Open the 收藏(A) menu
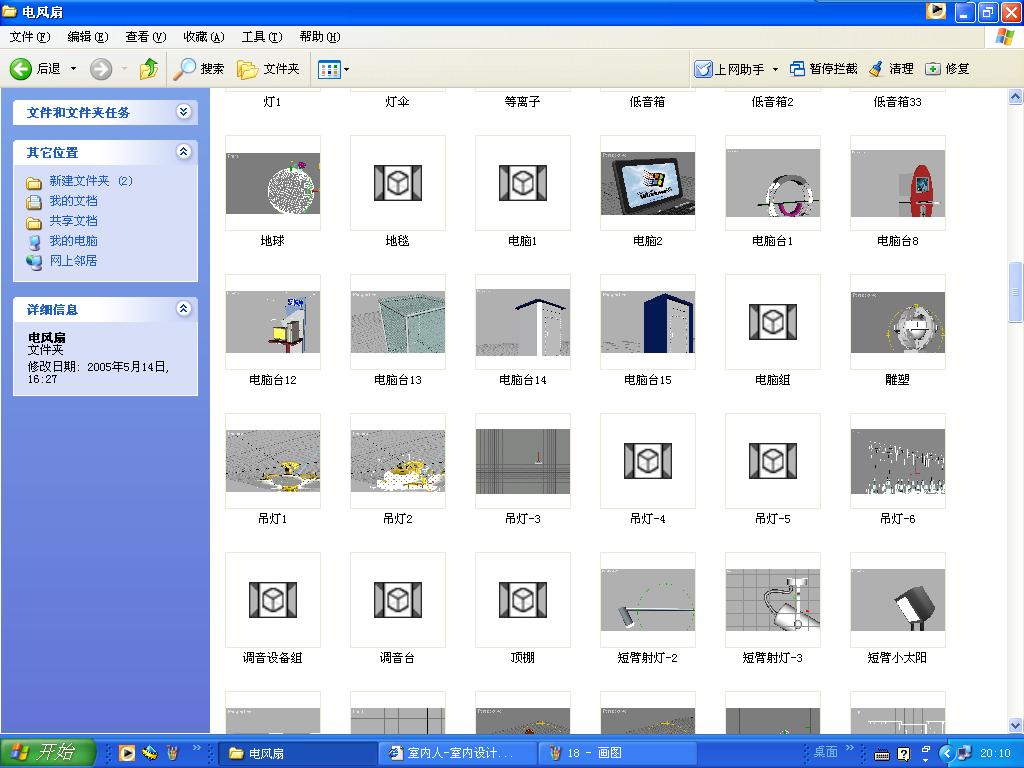Image resolution: width=1024 pixels, height=768 pixels. point(204,37)
